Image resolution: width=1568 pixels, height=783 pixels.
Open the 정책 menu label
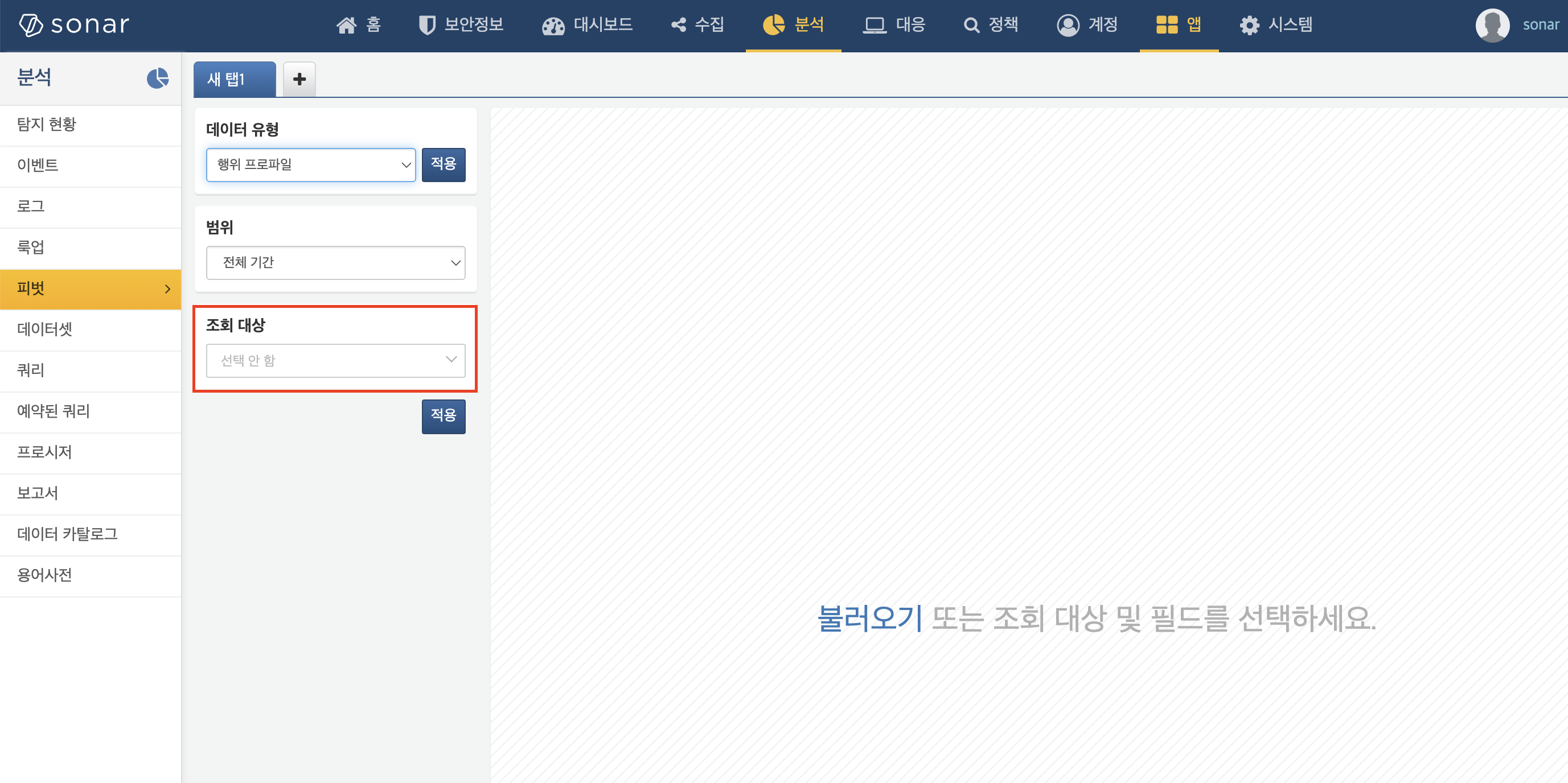pos(1003,24)
